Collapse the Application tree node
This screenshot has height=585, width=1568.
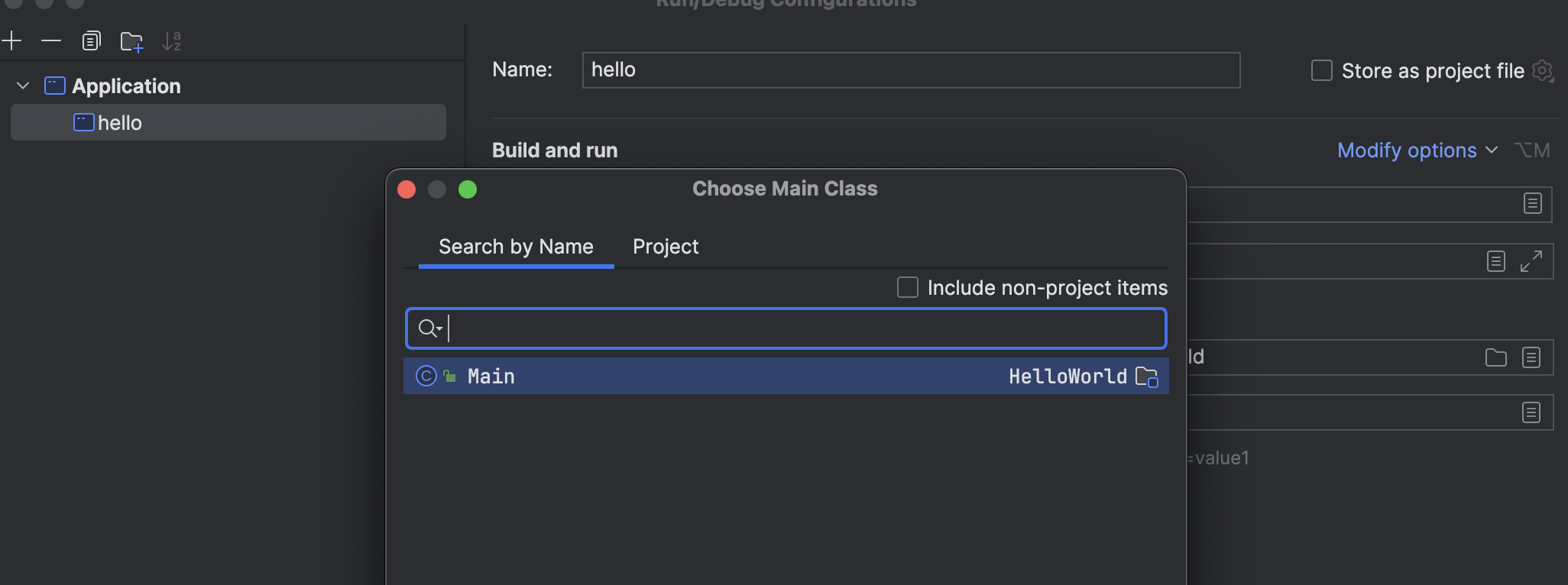click(23, 86)
